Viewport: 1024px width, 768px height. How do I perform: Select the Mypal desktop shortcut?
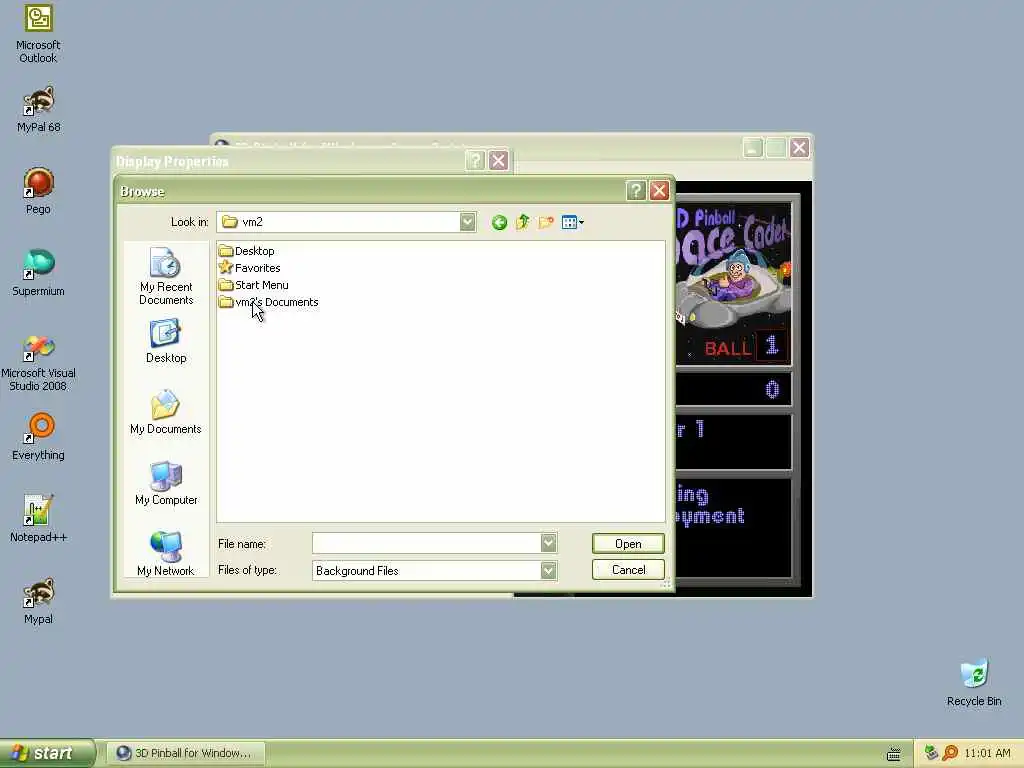coord(38,601)
